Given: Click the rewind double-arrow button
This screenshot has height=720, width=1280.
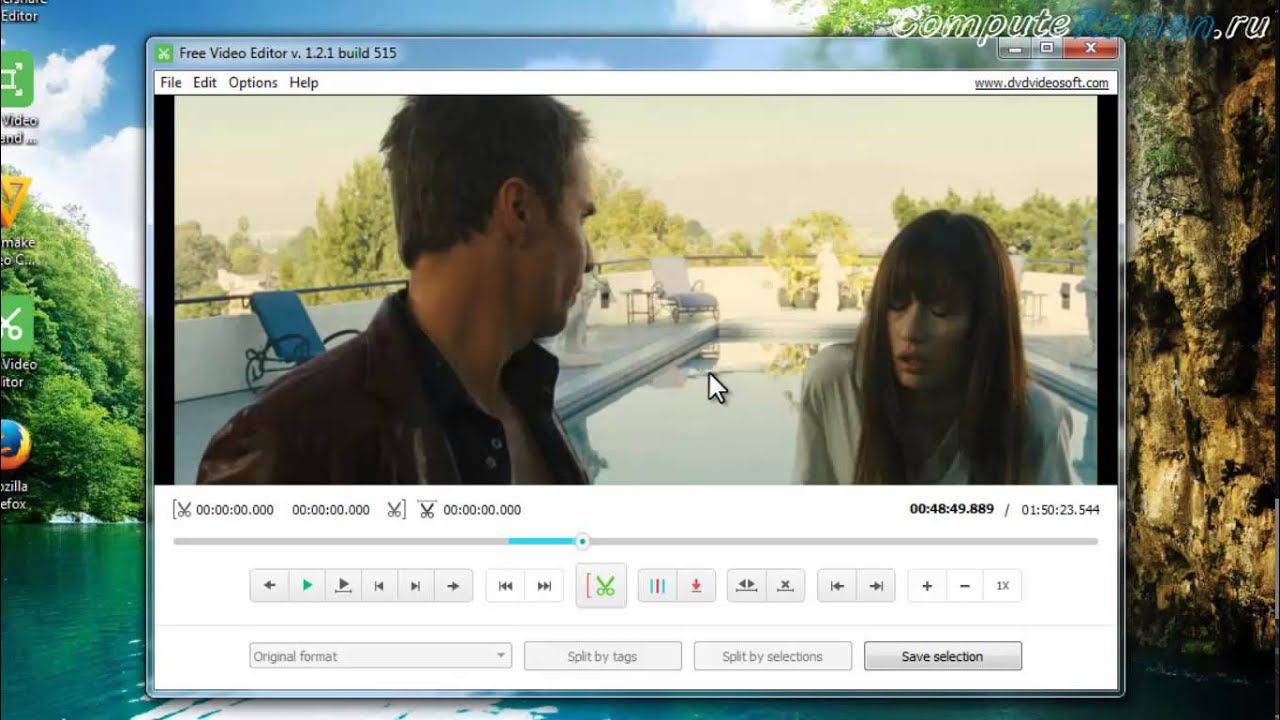Looking at the screenshot, I should pos(506,586).
